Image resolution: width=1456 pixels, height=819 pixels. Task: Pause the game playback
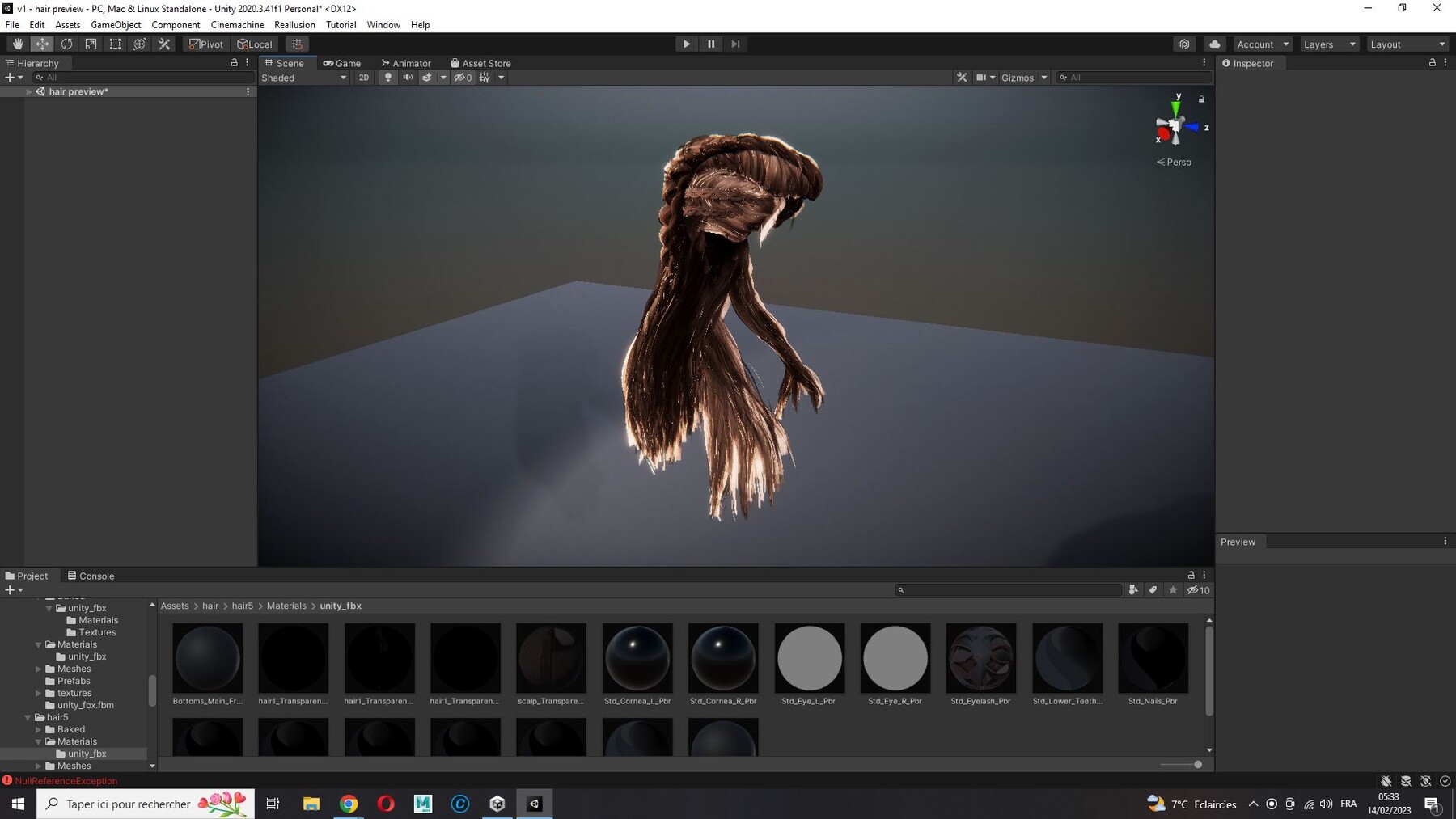(711, 44)
